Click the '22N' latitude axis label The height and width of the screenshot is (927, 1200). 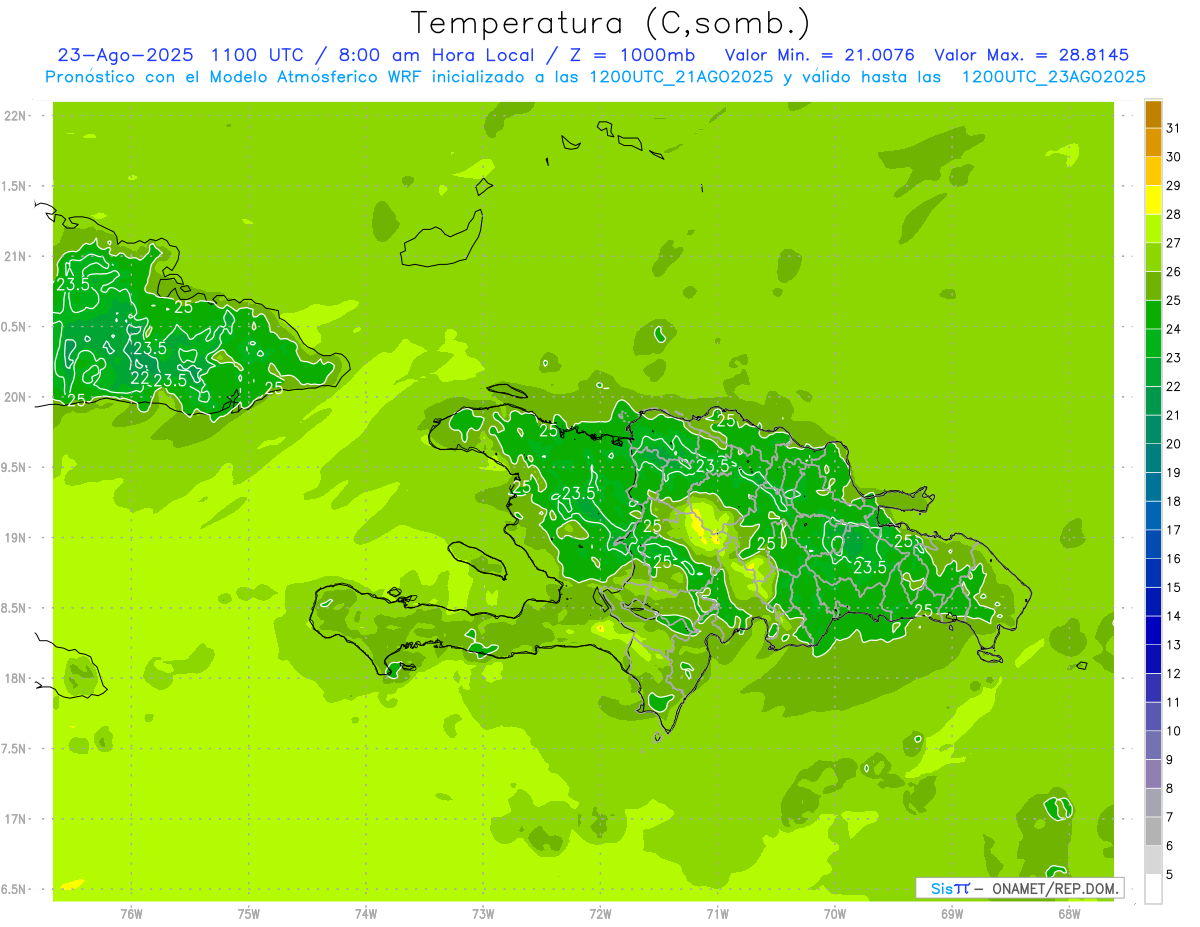coord(15,116)
